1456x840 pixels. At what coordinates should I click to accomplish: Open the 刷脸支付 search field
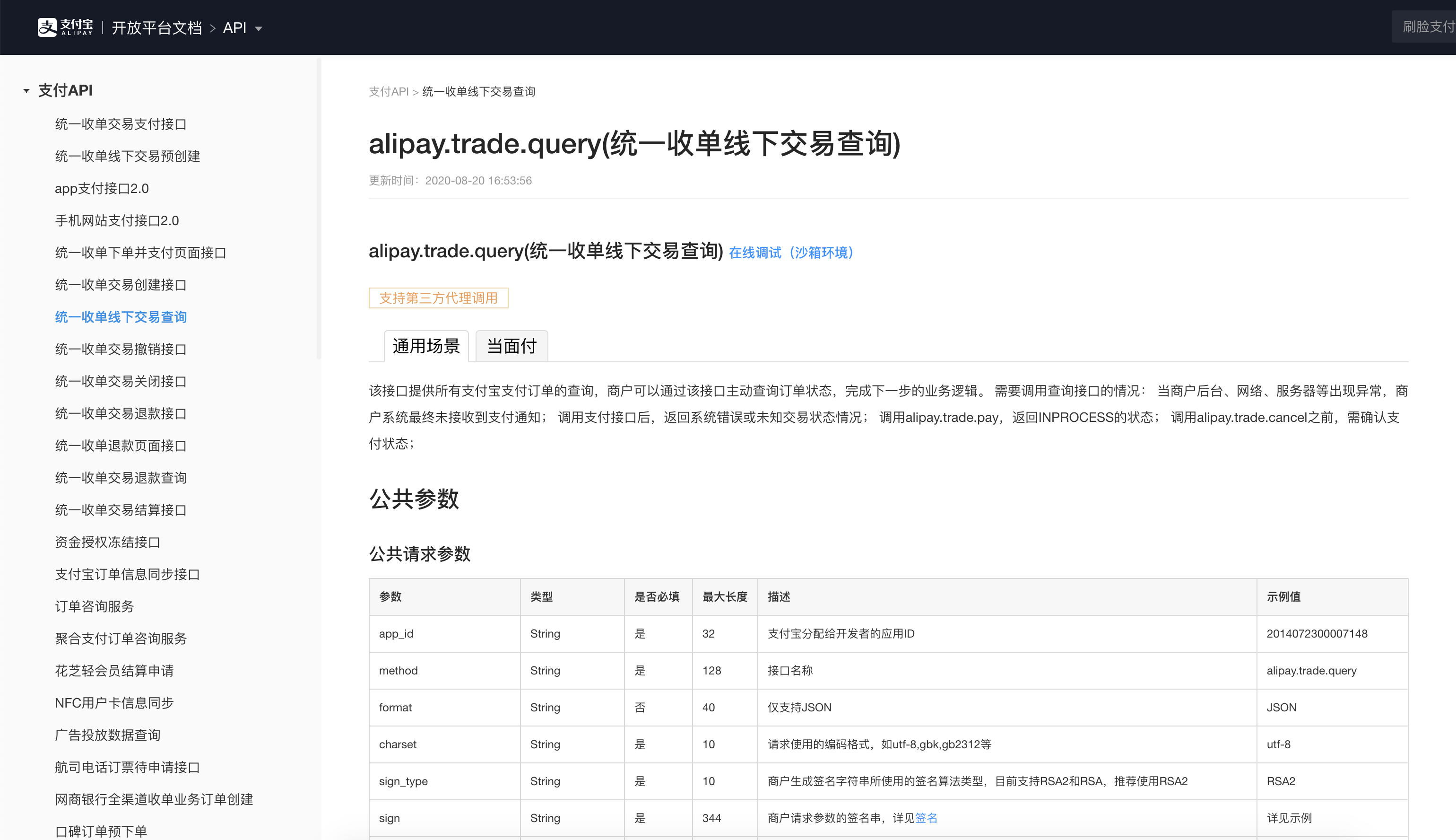coord(1424,27)
